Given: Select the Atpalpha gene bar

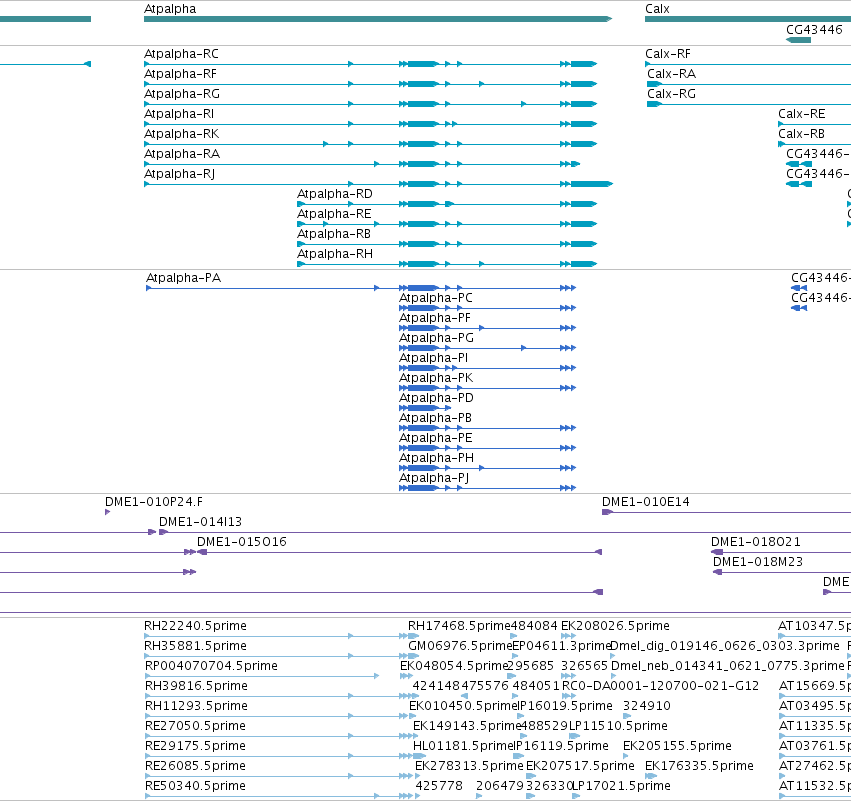Looking at the screenshot, I should pyautogui.click(x=378, y=19).
